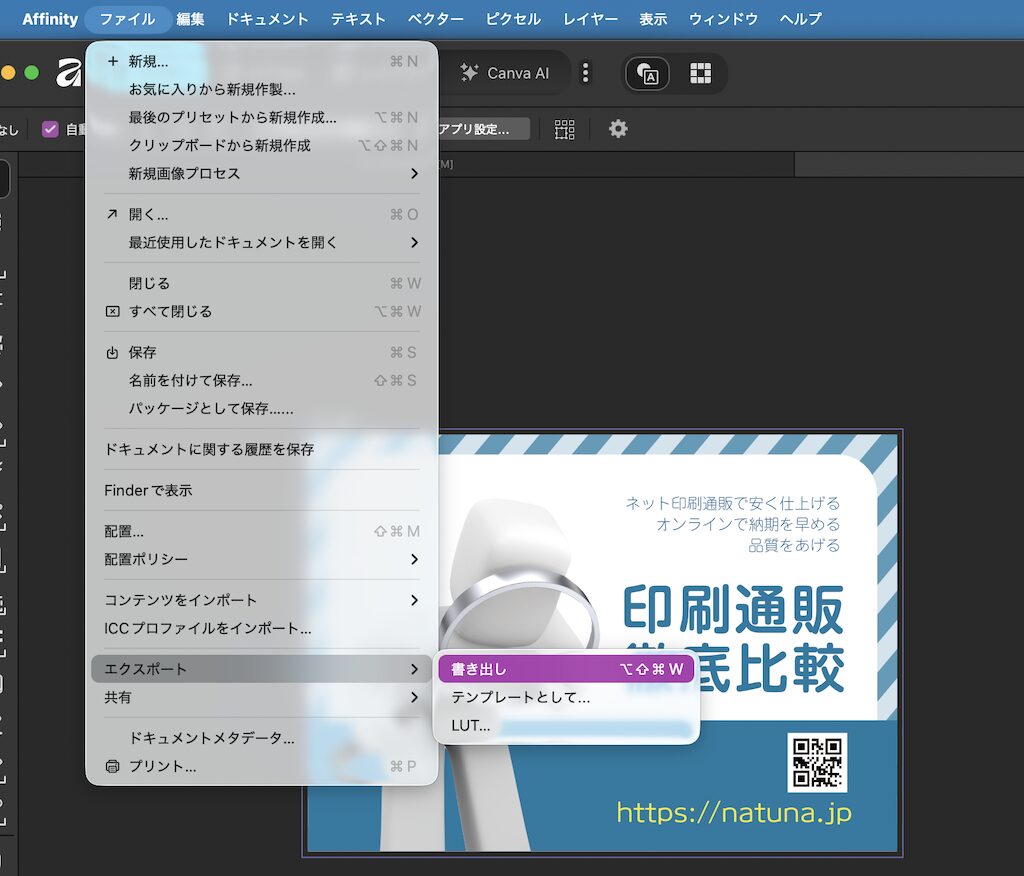Open the 共有 submenu arrow

pyautogui.click(x=416, y=698)
